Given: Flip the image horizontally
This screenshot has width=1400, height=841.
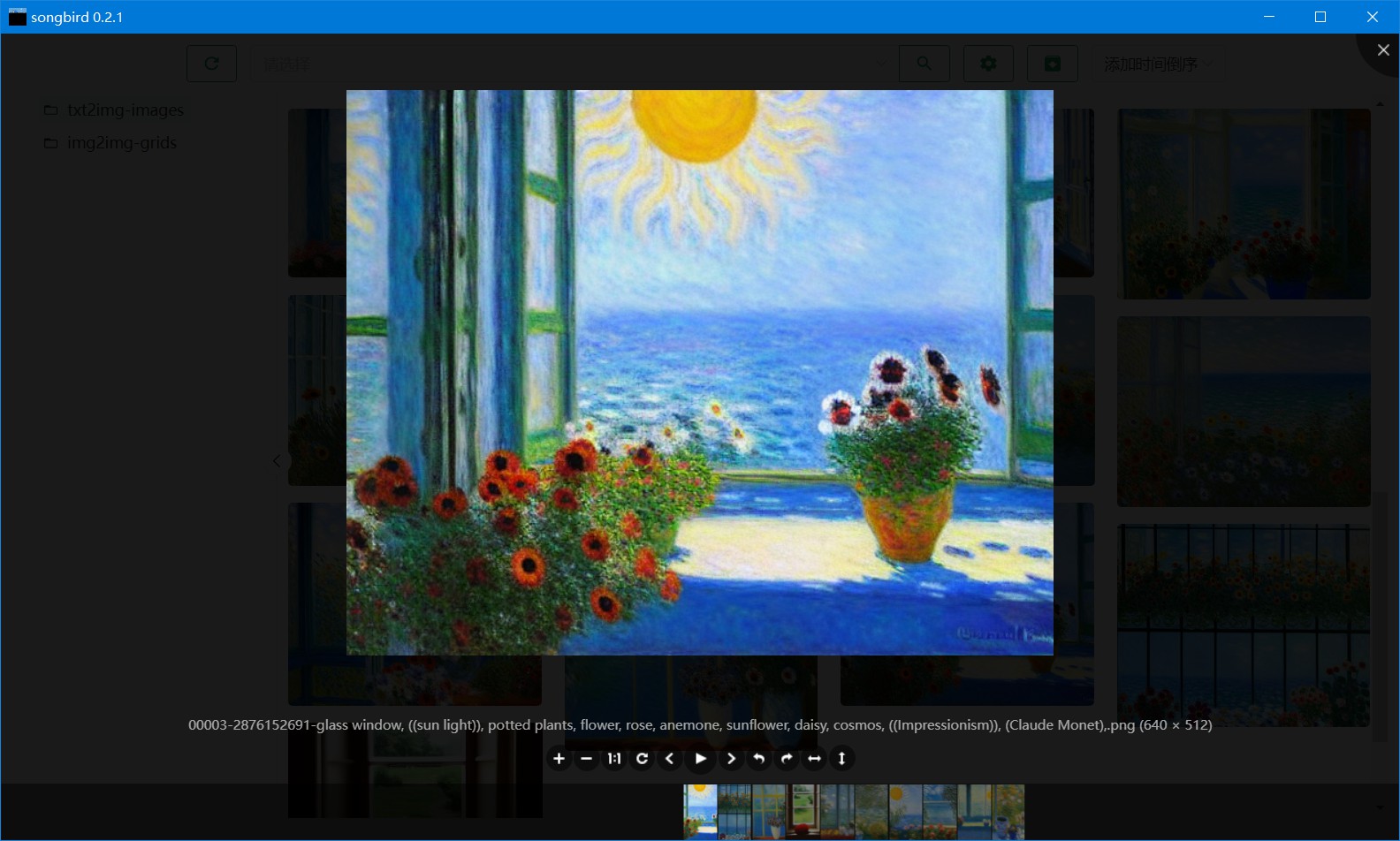Looking at the screenshot, I should [814, 758].
